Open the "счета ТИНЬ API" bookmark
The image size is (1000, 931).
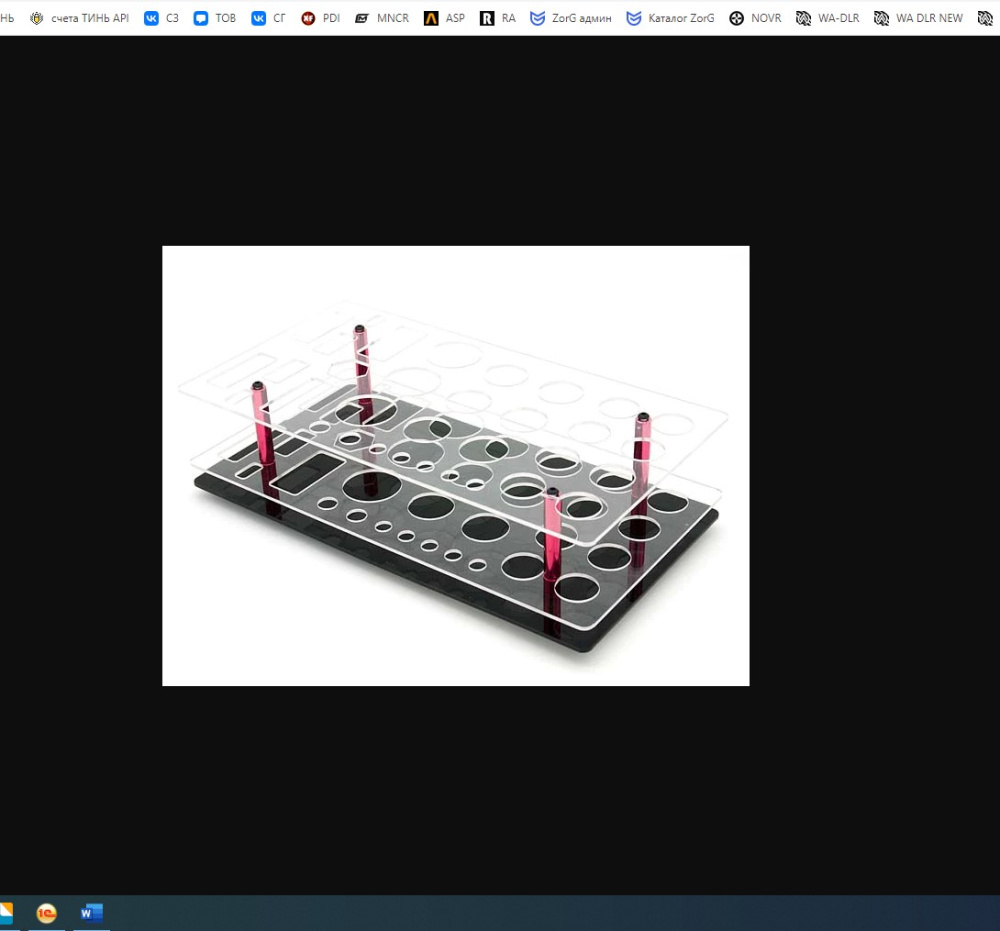point(79,18)
